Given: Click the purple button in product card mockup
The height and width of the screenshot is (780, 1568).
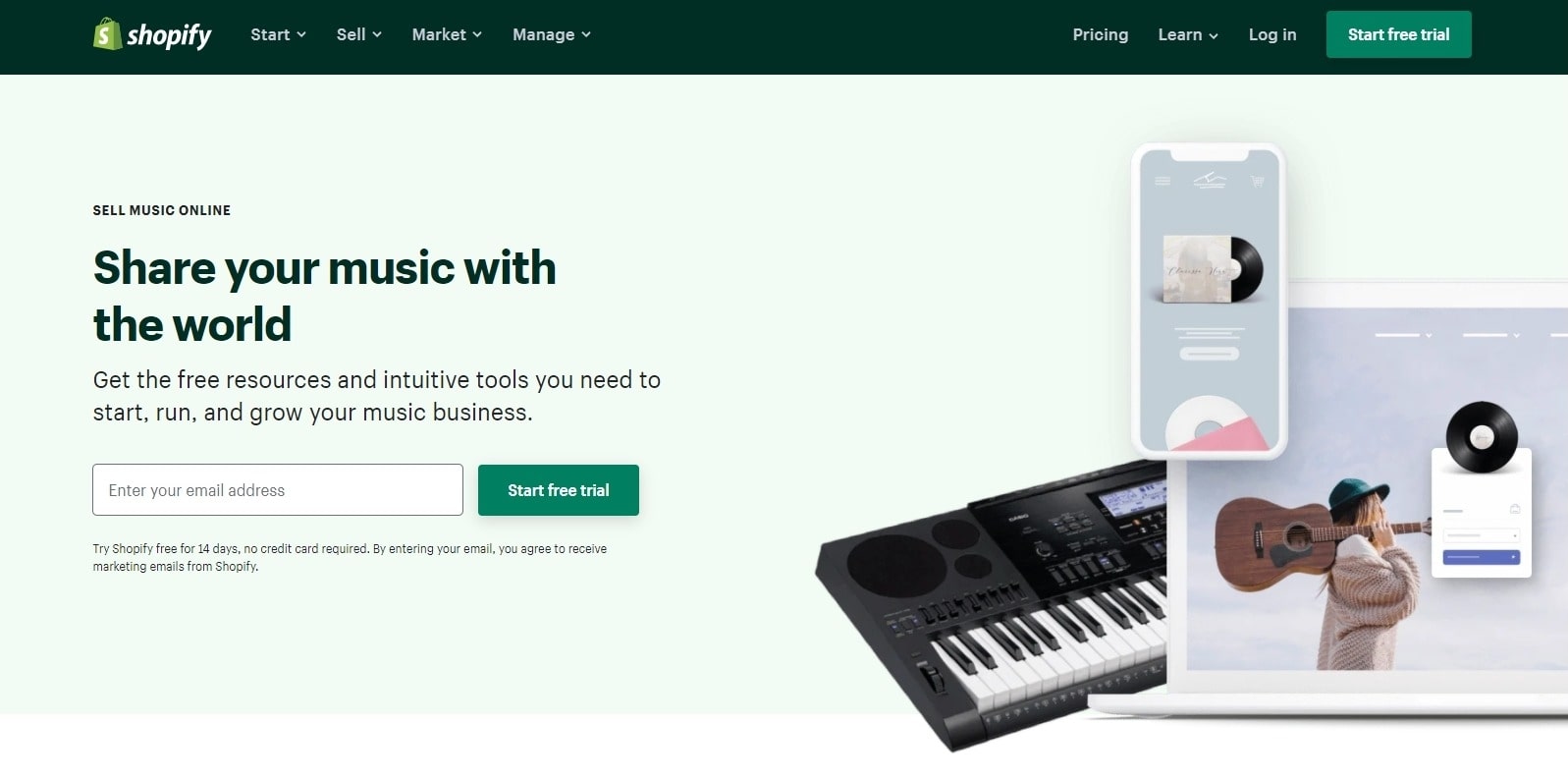Looking at the screenshot, I should pyautogui.click(x=1482, y=557).
